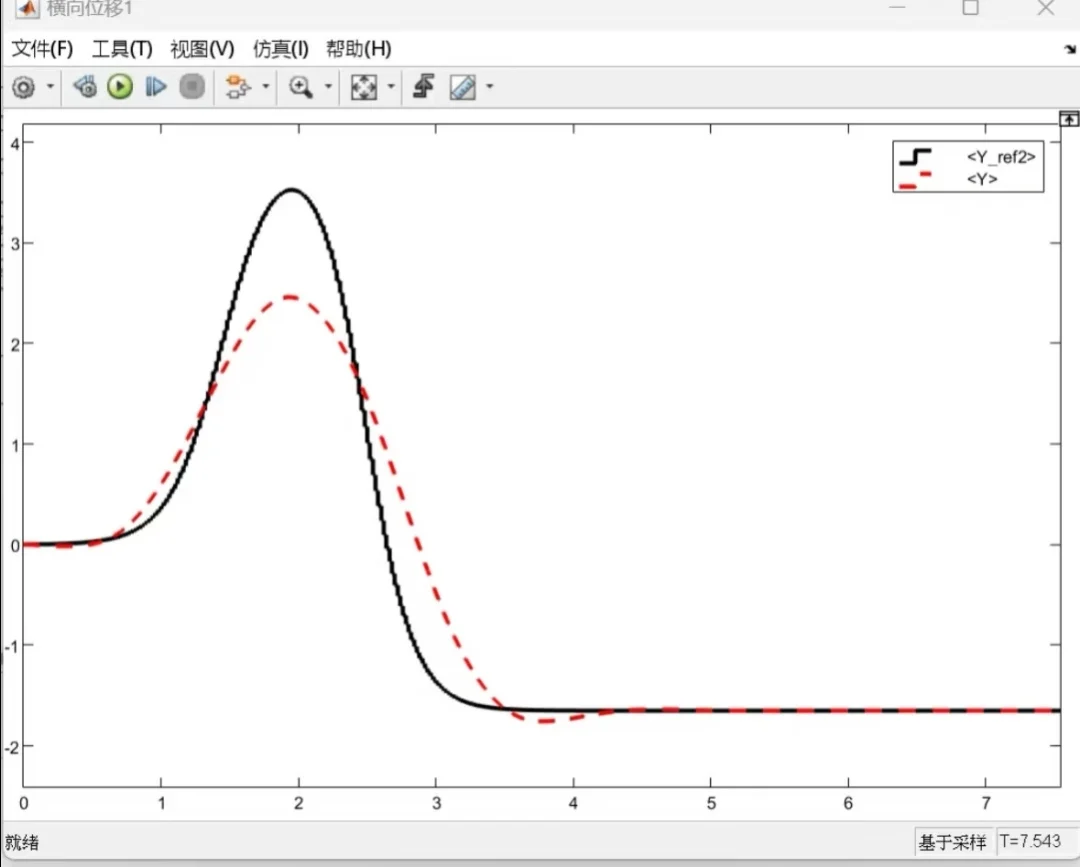Close the scope window

coord(1046,8)
